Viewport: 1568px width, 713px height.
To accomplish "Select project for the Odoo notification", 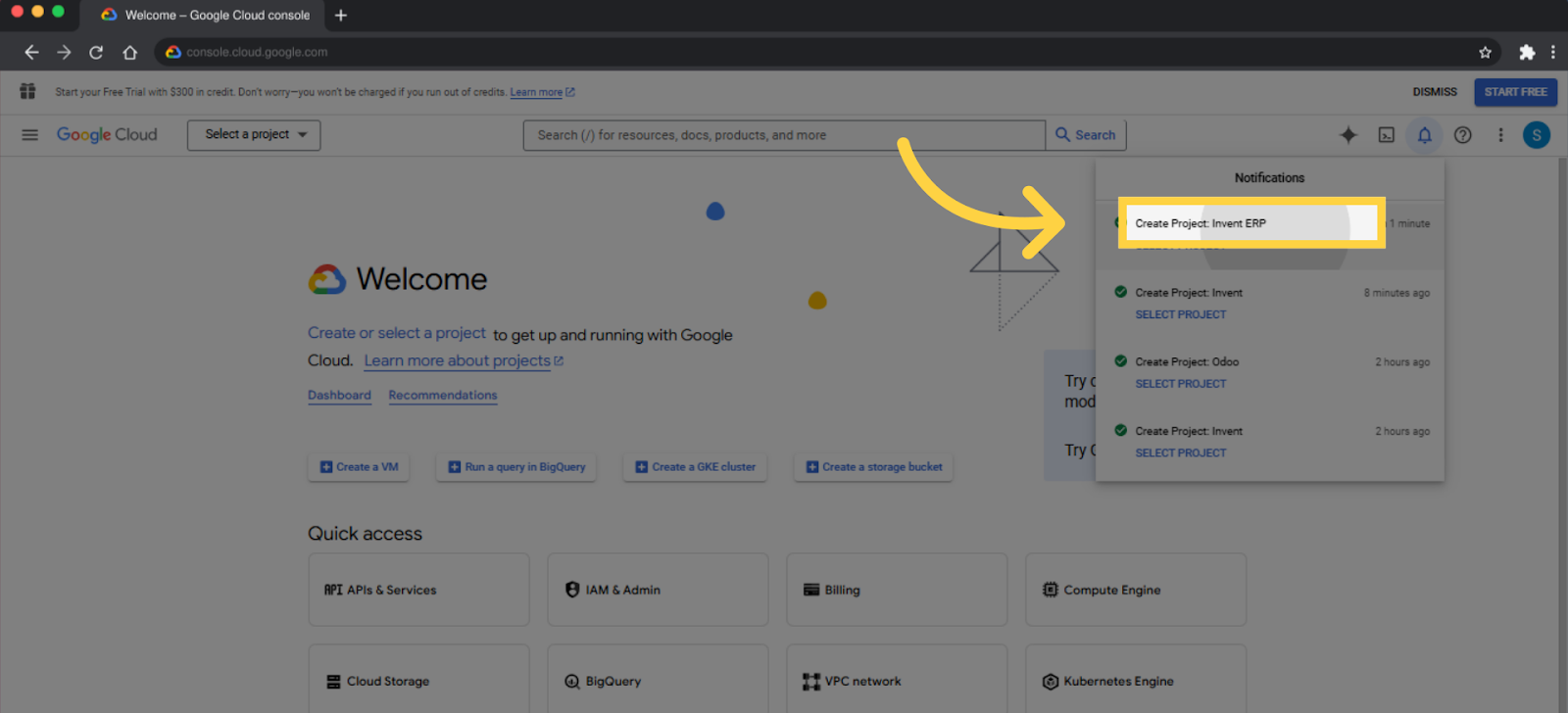I will pyautogui.click(x=1181, y=384).
